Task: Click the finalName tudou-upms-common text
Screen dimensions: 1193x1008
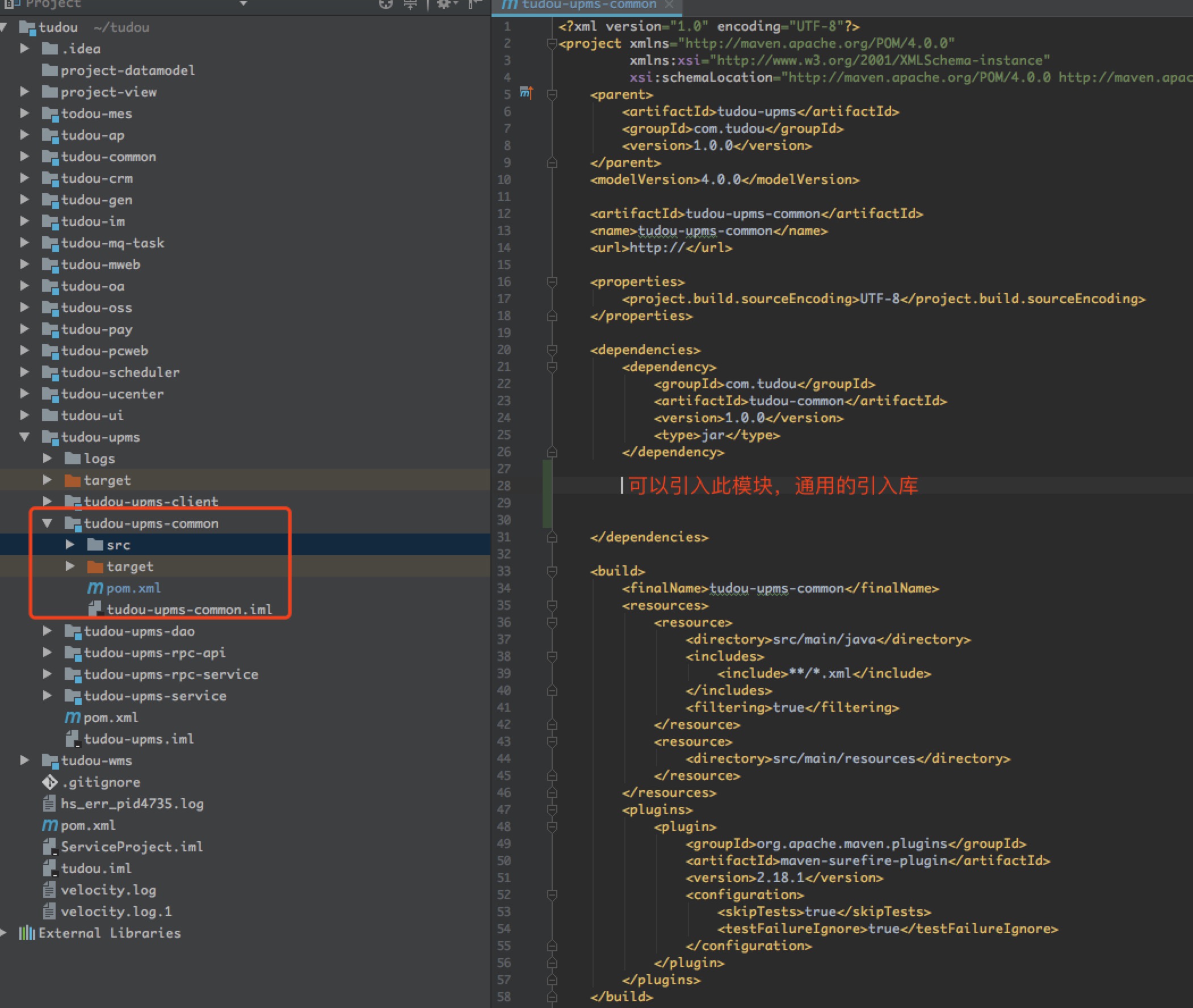Action: coord(776,588)
